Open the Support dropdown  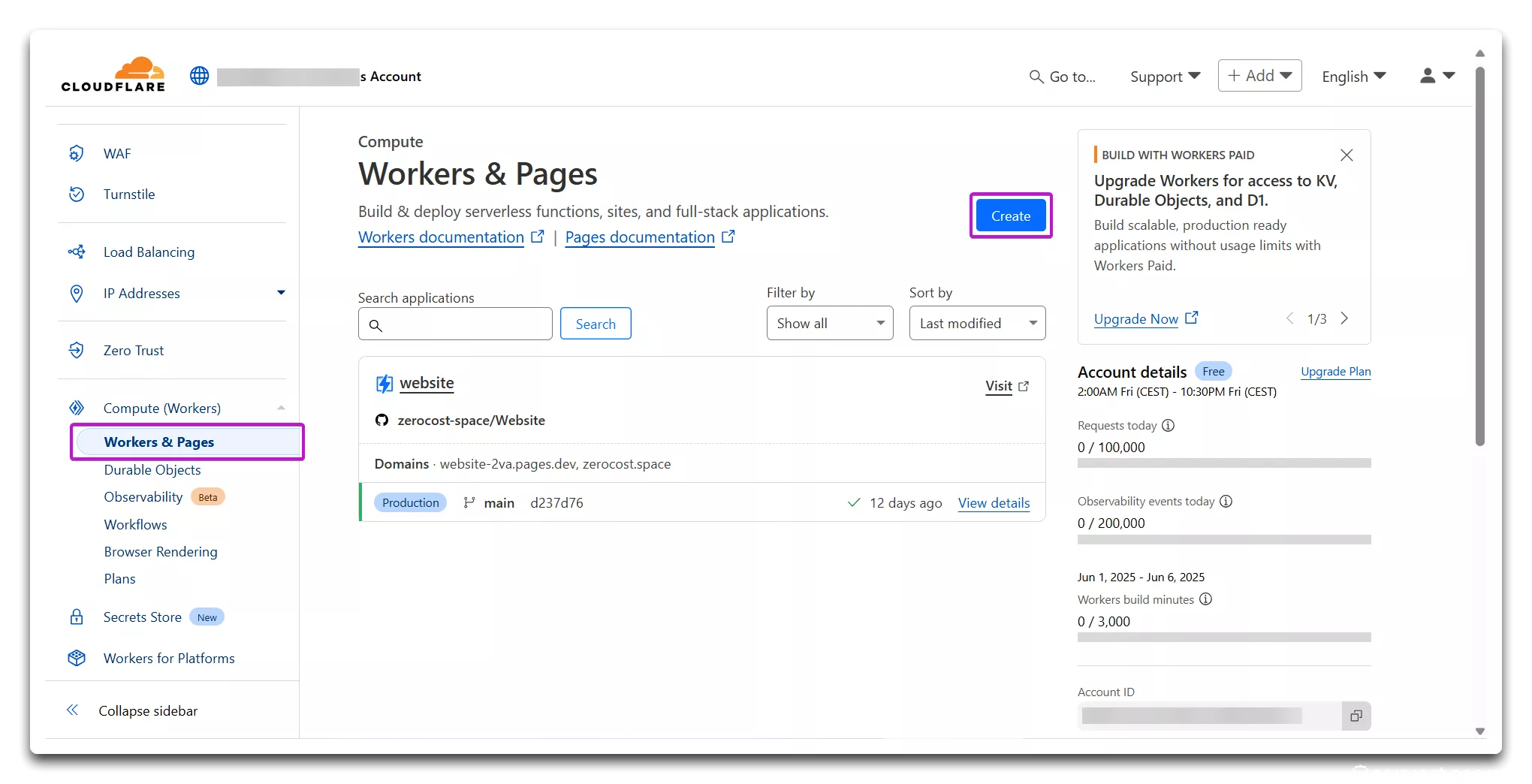pyautogui.click(x=1165, y=76)
